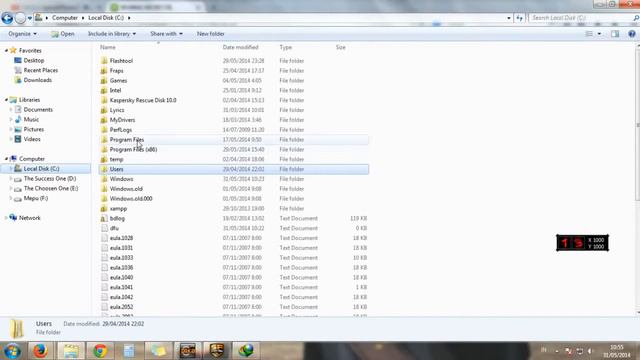Sort by the Name column header
This screenshot has width=640, height=360.
108,47
